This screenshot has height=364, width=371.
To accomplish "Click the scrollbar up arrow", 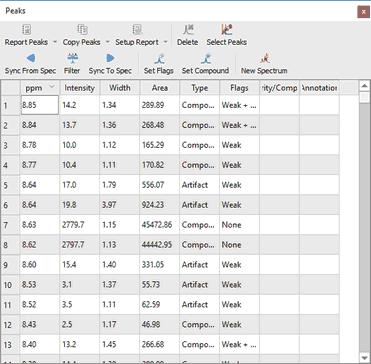I will point(365,87).
